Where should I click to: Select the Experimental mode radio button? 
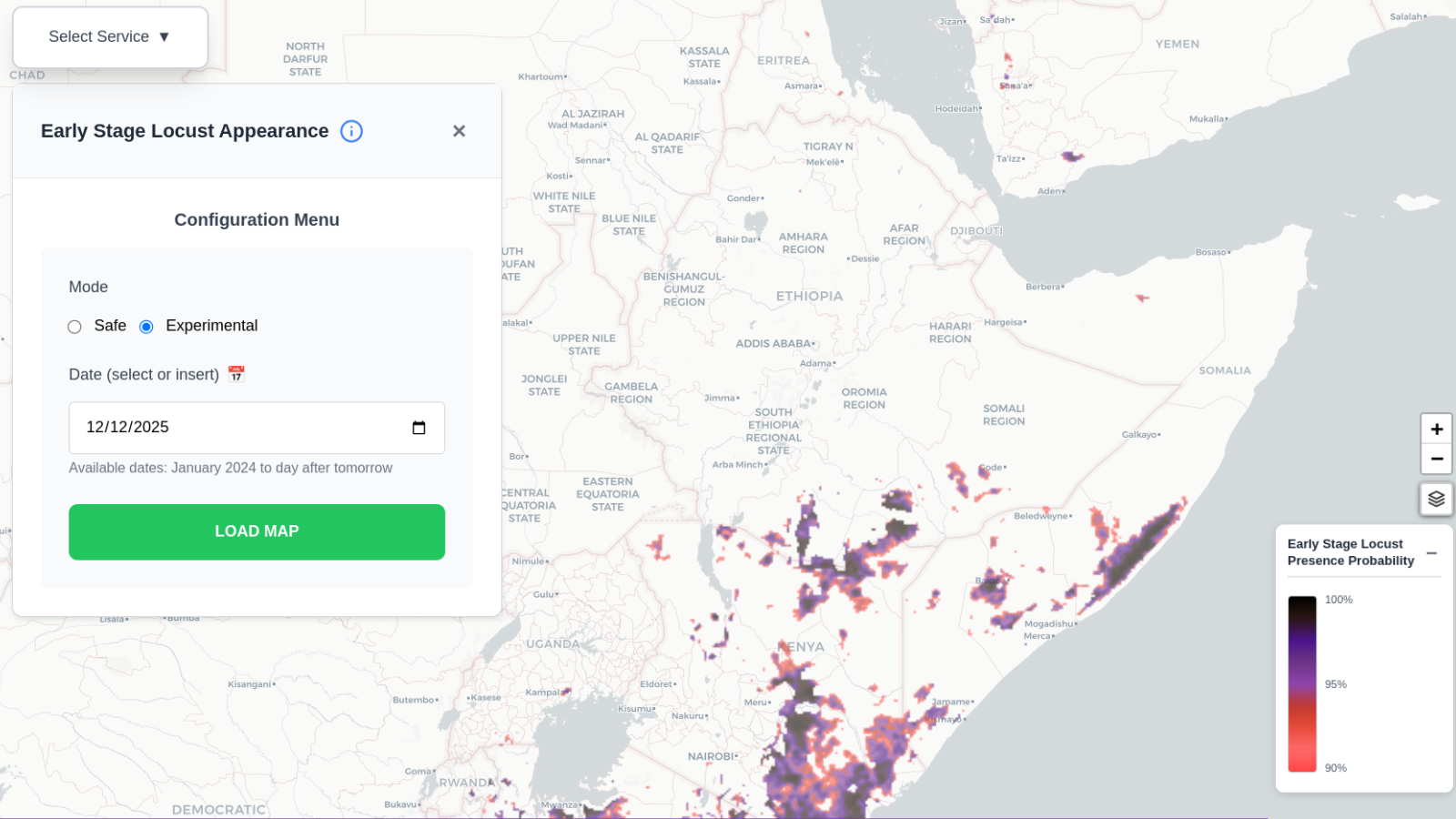coord(147,327)
